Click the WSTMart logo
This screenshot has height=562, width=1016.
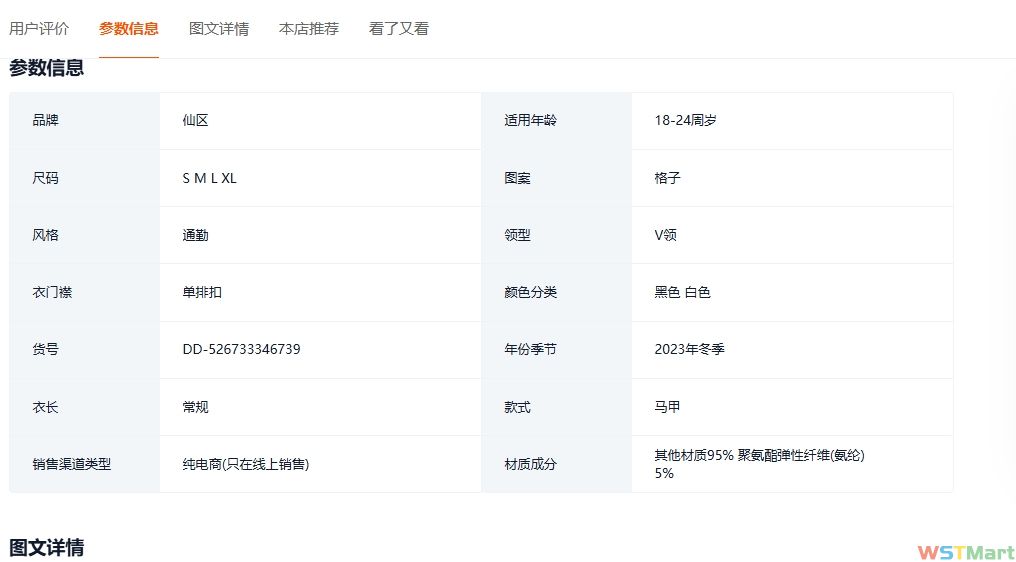pos(965,553)
